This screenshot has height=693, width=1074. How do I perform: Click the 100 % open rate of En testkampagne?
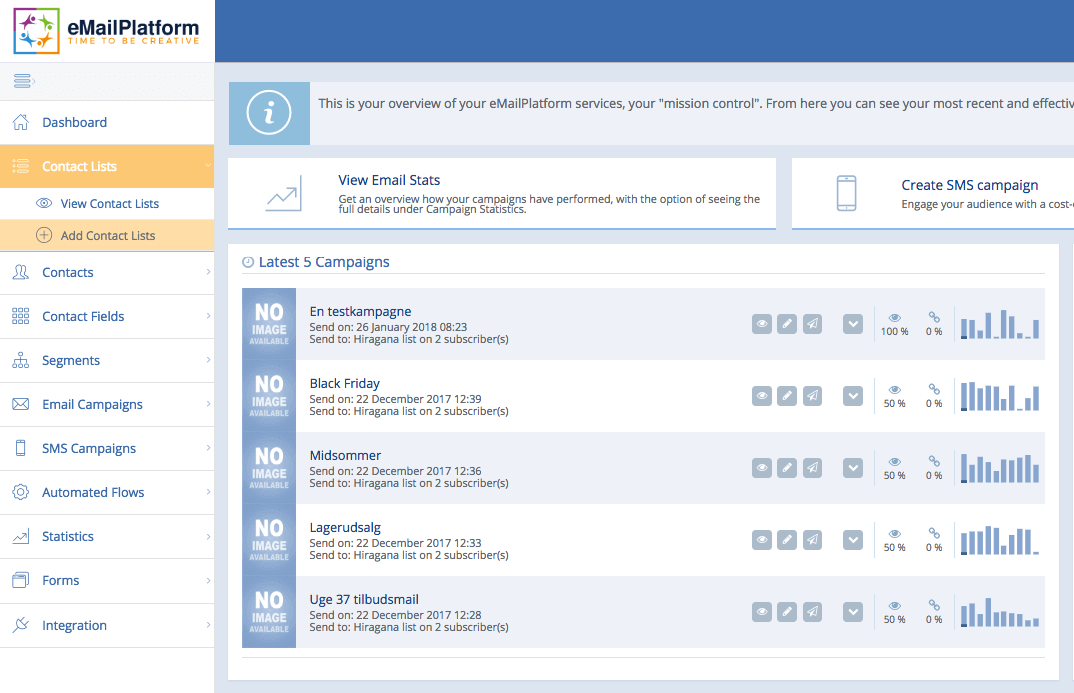click(x=895, y=331)
